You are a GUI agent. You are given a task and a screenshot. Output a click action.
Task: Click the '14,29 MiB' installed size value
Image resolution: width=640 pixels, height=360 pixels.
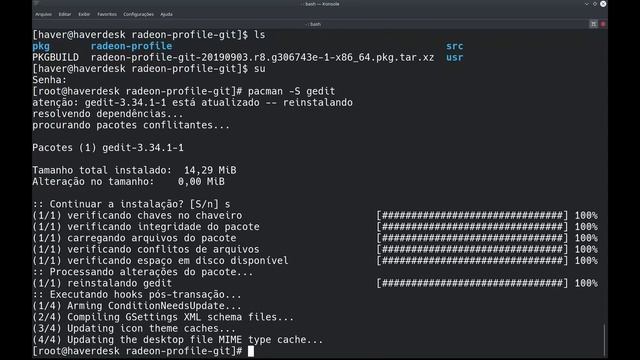click(210, 170)
